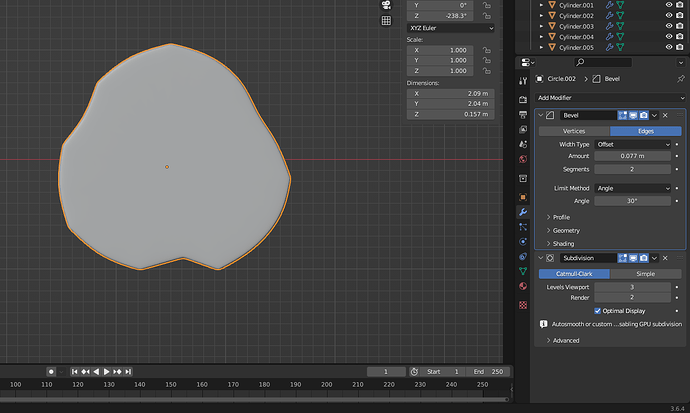Hide Cylinder.003 in viewport via eye icon
The height and width of the screenshot is (413, 690).
pyautogui.click(x=669, y=26)
